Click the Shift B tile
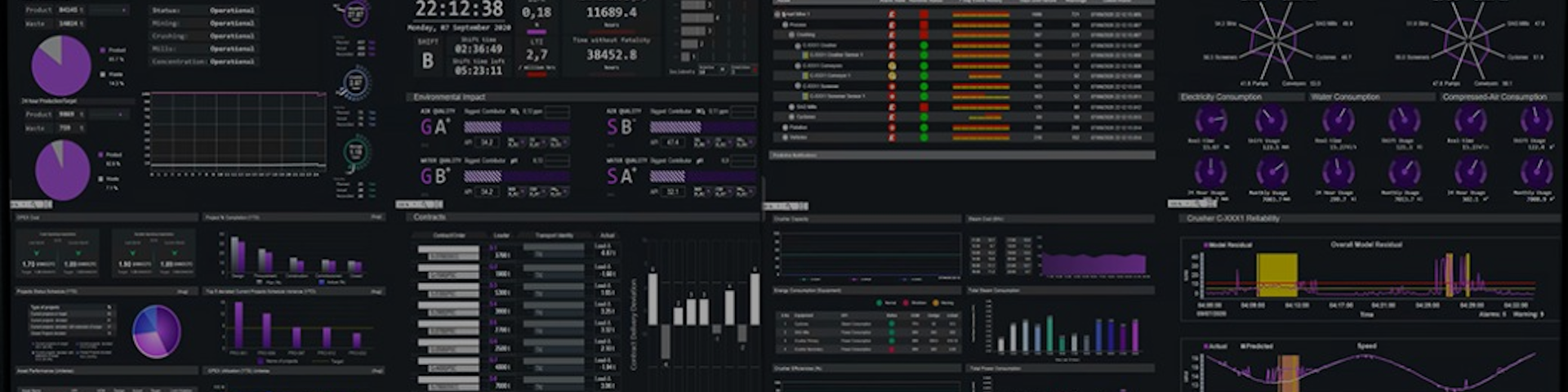Image resolution: width=1568 pixels, height=392 pixels. point(427,60)
